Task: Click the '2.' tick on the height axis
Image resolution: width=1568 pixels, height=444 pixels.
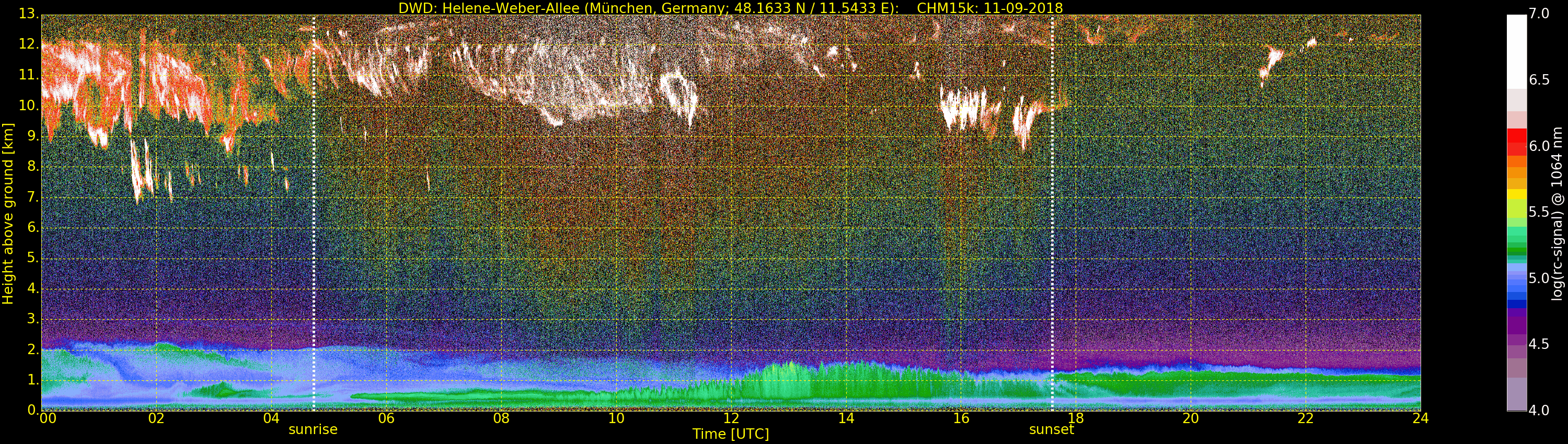Action: pyautogui.click(x=32, y=349)
